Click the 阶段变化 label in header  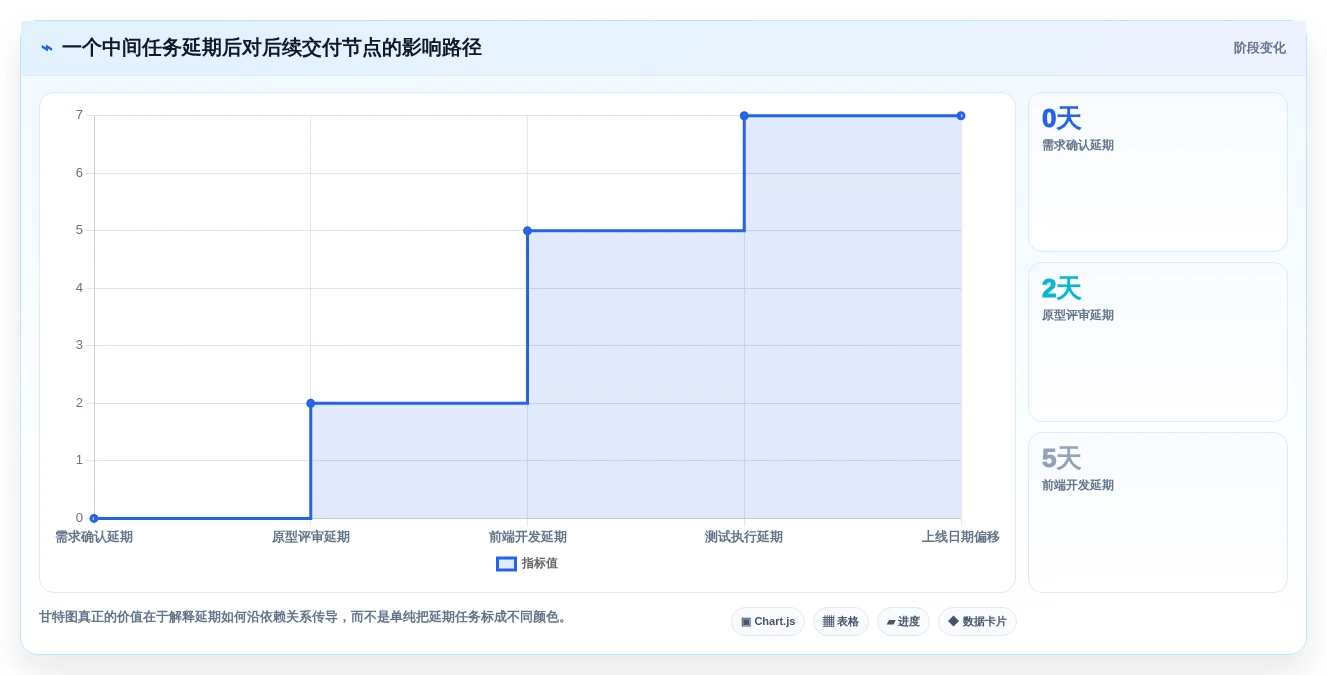[1259, 48]
